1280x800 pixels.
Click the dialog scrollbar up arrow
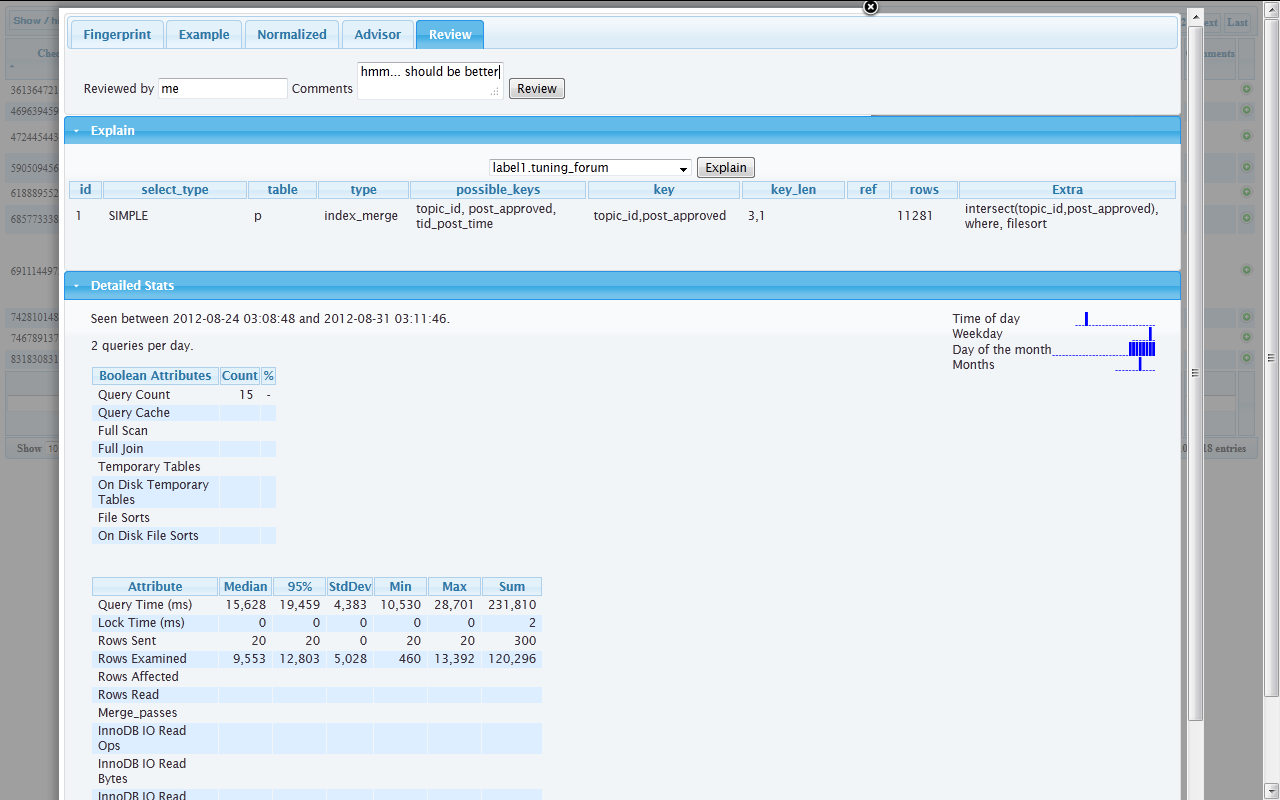(x=1194, y=19)
